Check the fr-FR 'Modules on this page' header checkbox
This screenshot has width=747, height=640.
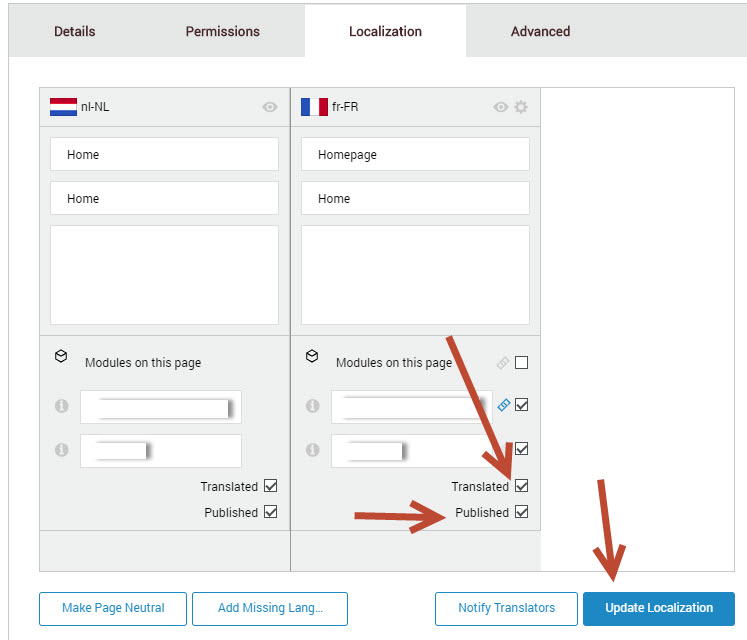pyautogui.click(x=522, y=363)
